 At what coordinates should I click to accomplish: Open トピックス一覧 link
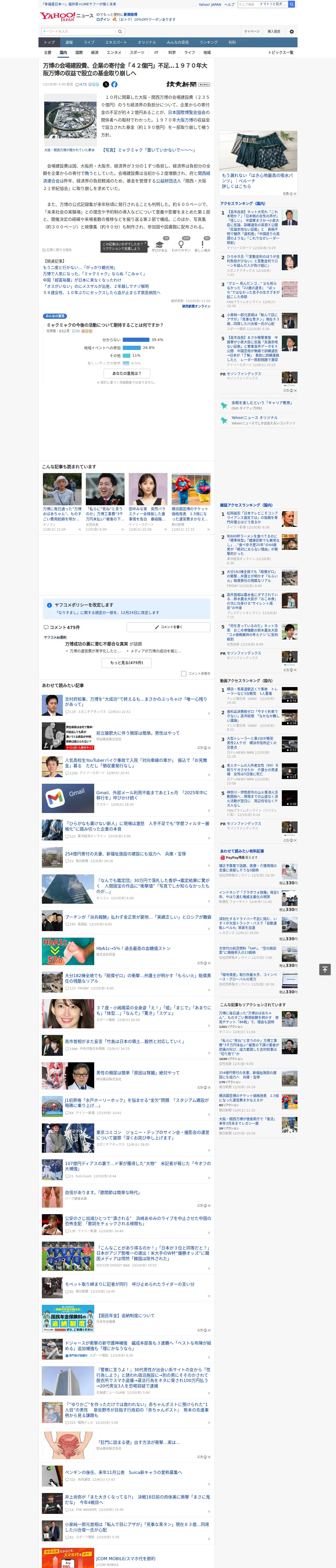point(281,52)
